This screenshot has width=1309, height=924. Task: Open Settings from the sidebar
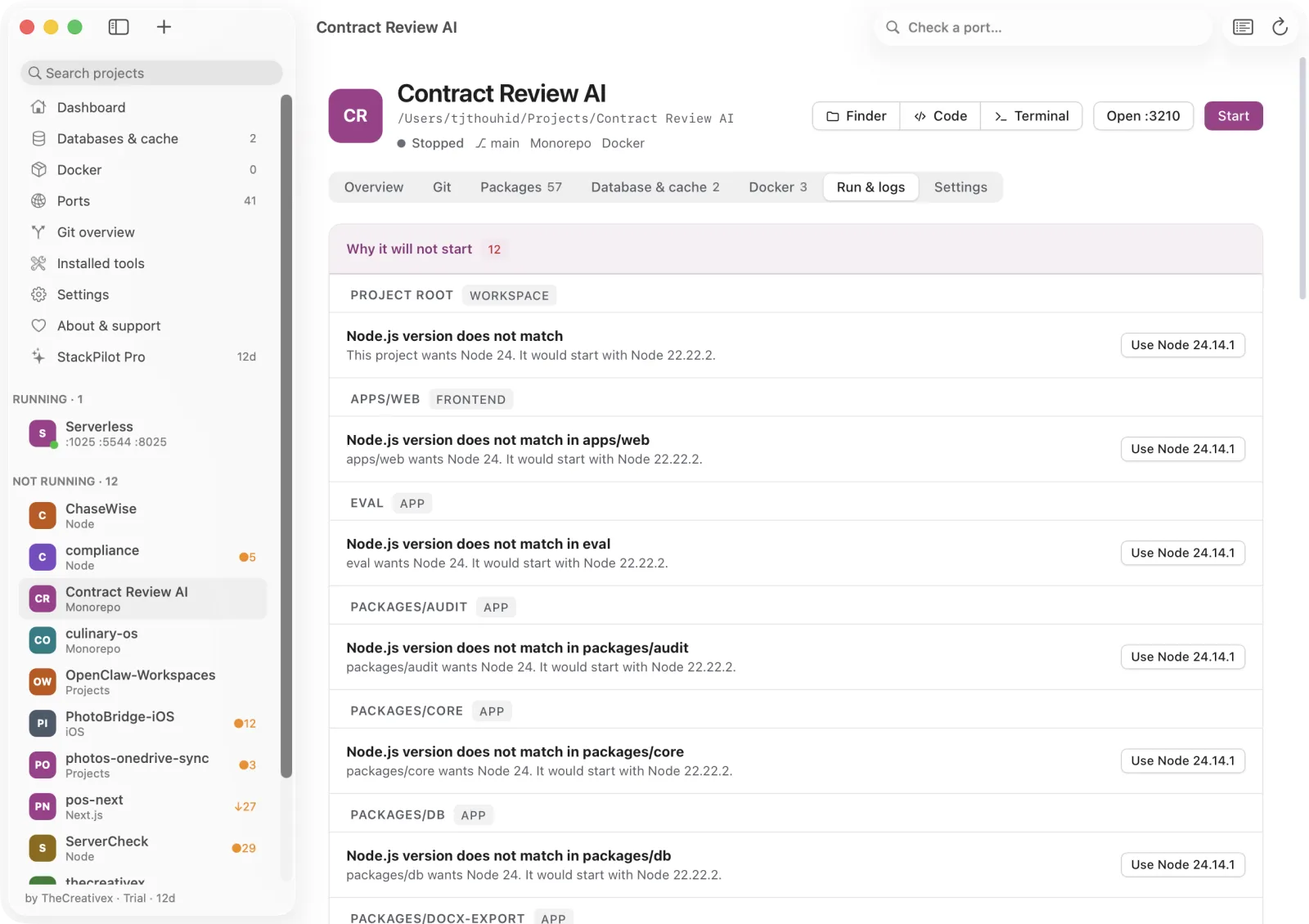143,294
